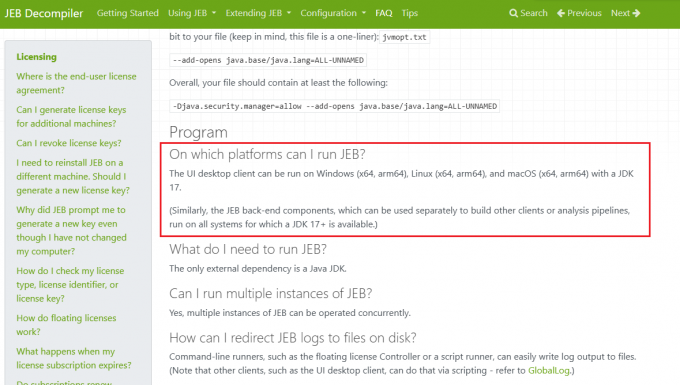Click 'On which platforms can I run JEB?' heading
Screen dimensions: 680x385
tap(267, 154)
